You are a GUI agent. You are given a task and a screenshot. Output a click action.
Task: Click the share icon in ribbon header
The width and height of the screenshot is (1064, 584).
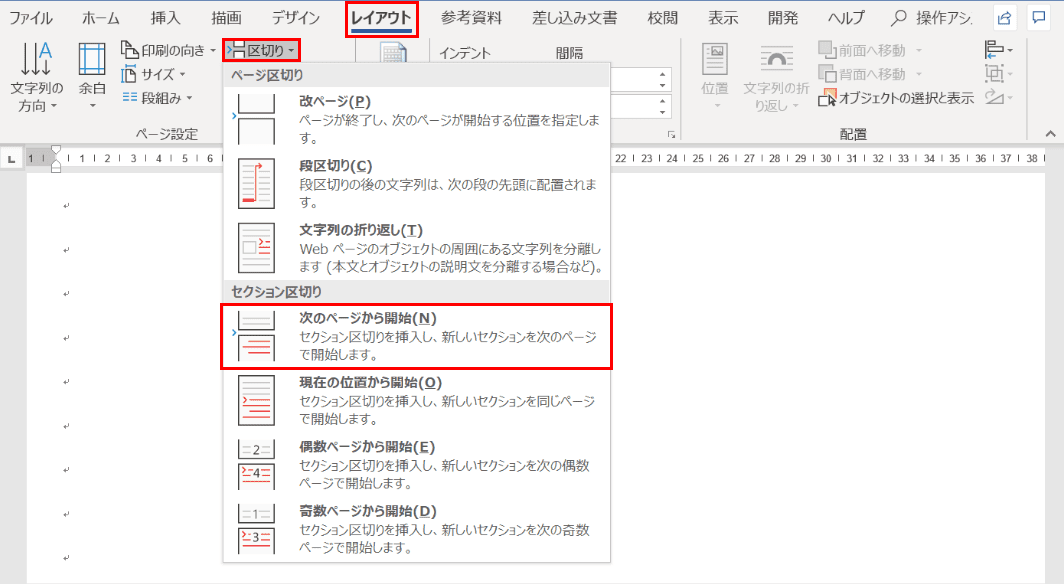pos(1004,18)
